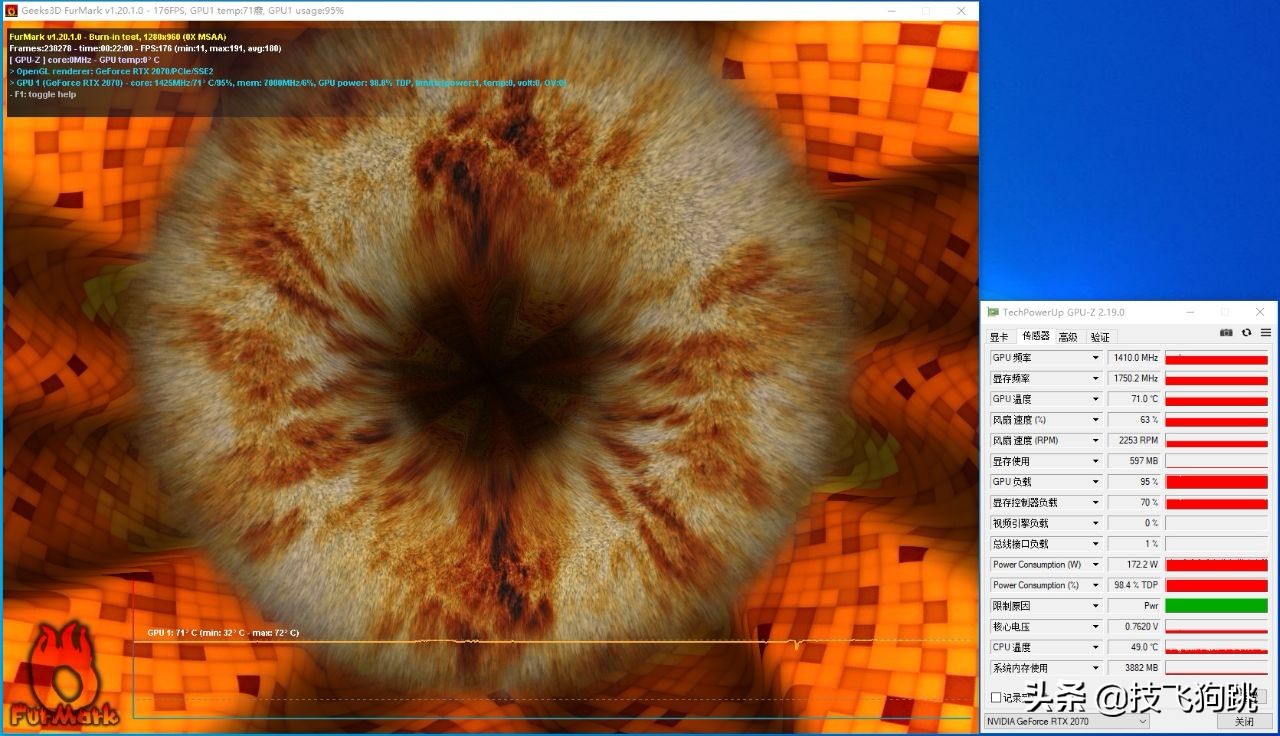Switch to the 显卡 tab
The width and height of the screenshot is (1280, 736).
point(999,337)
